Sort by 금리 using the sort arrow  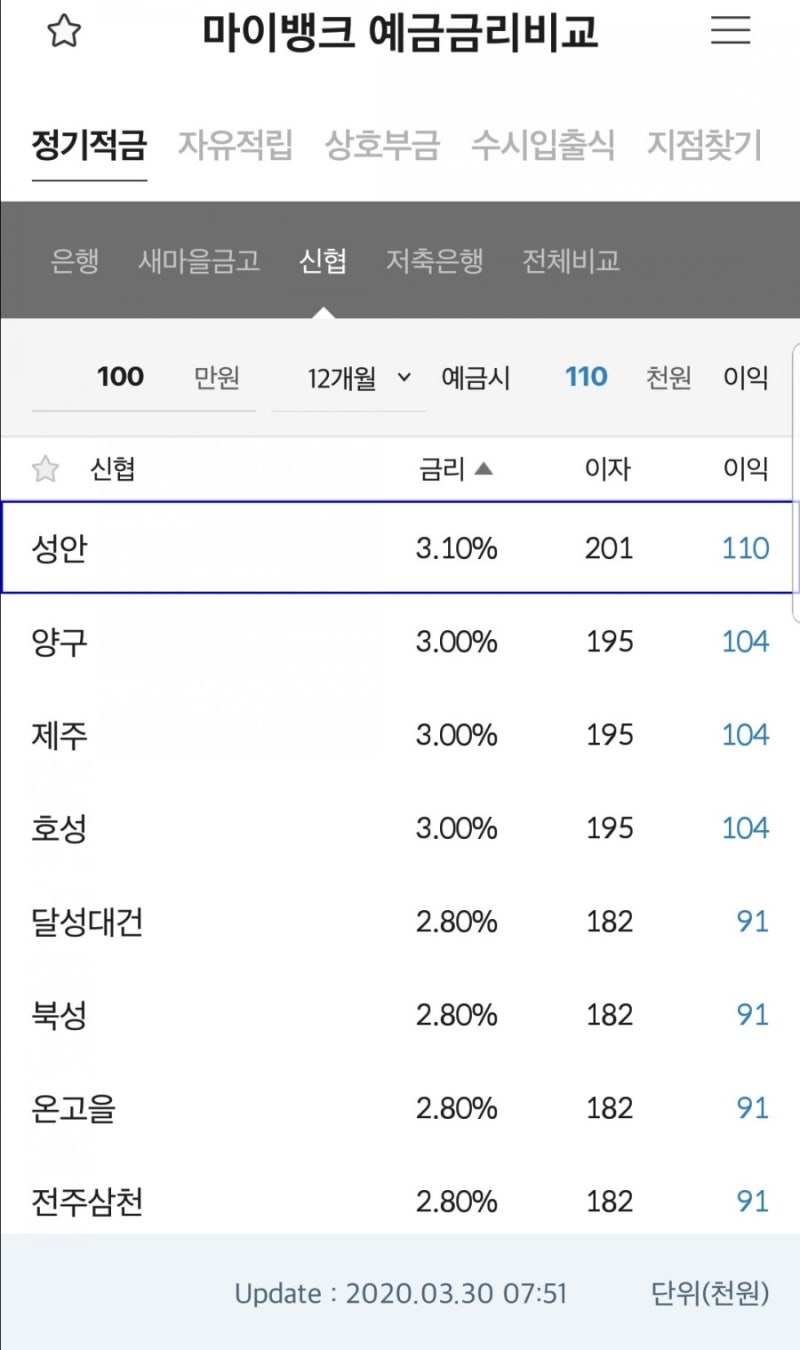(x=483, y=468)
